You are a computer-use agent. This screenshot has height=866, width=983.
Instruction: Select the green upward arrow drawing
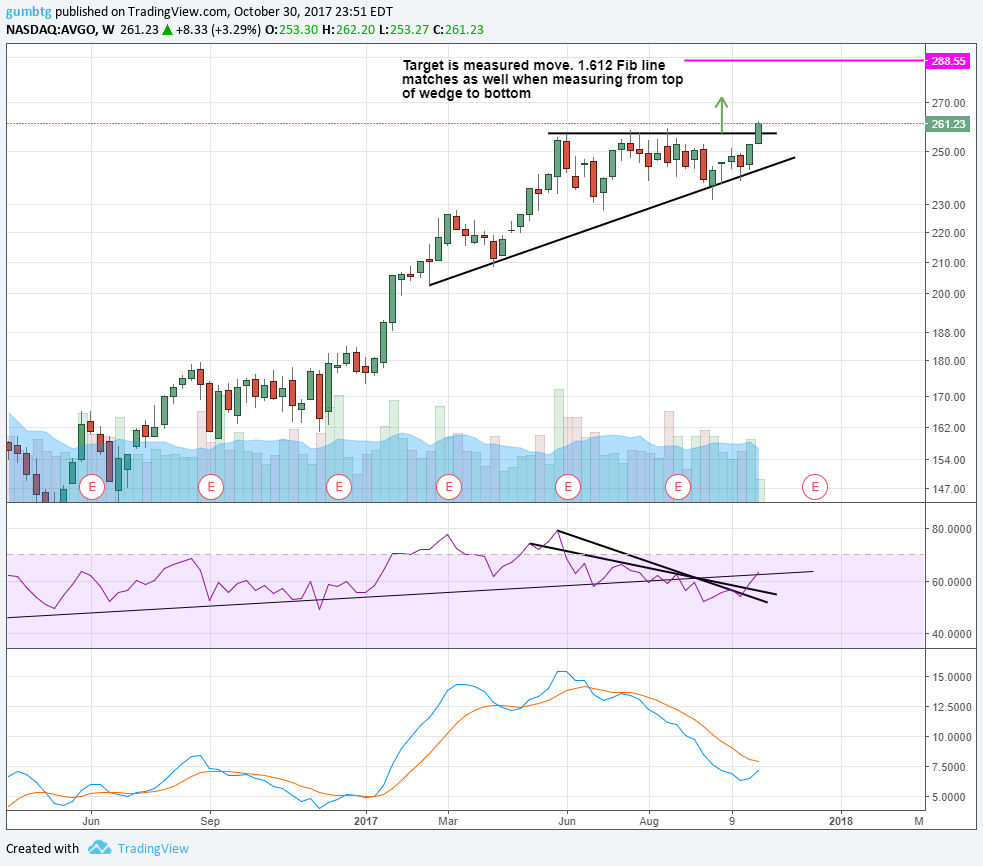[722, 115]
